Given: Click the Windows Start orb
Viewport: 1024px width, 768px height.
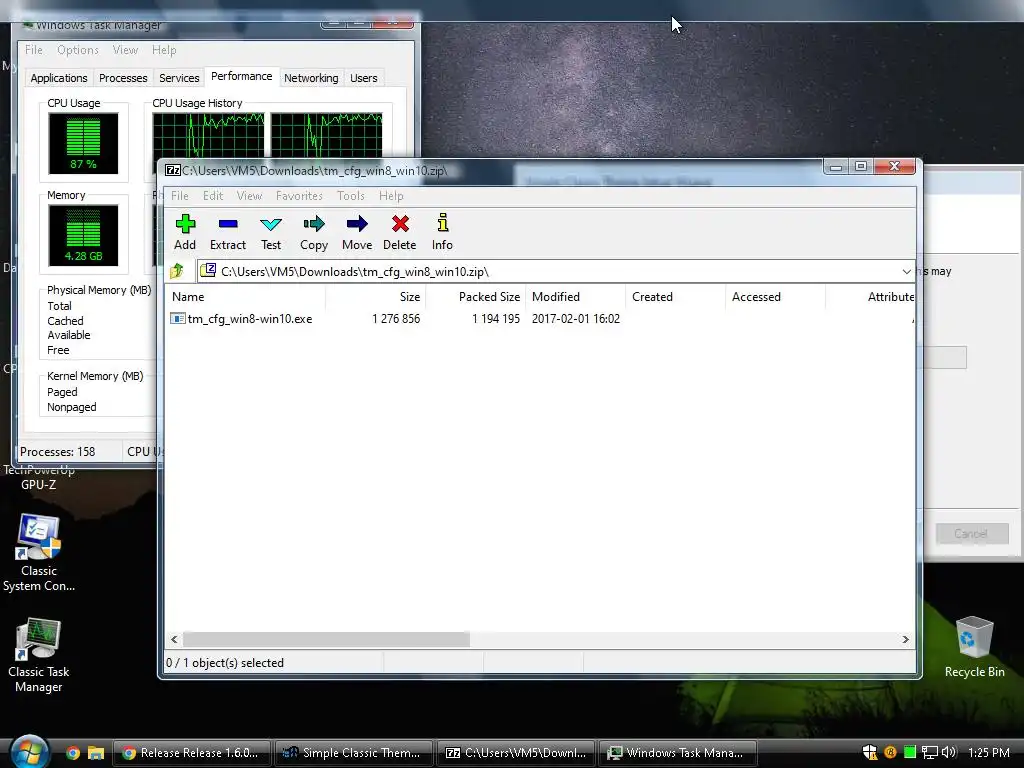Looking at the screenshot, I should [29, 752].
